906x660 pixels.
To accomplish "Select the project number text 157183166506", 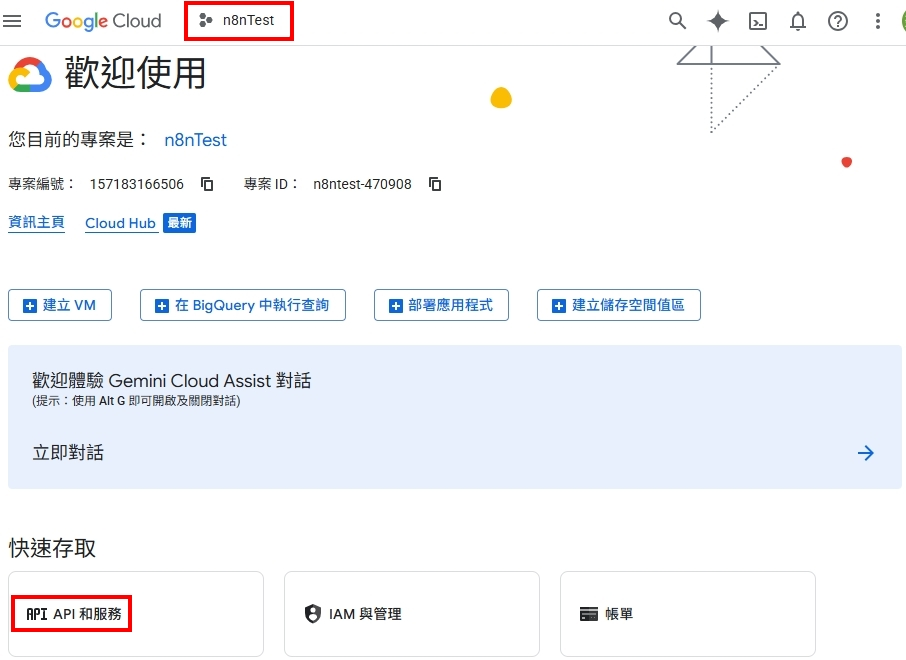I will click(136, 184).
